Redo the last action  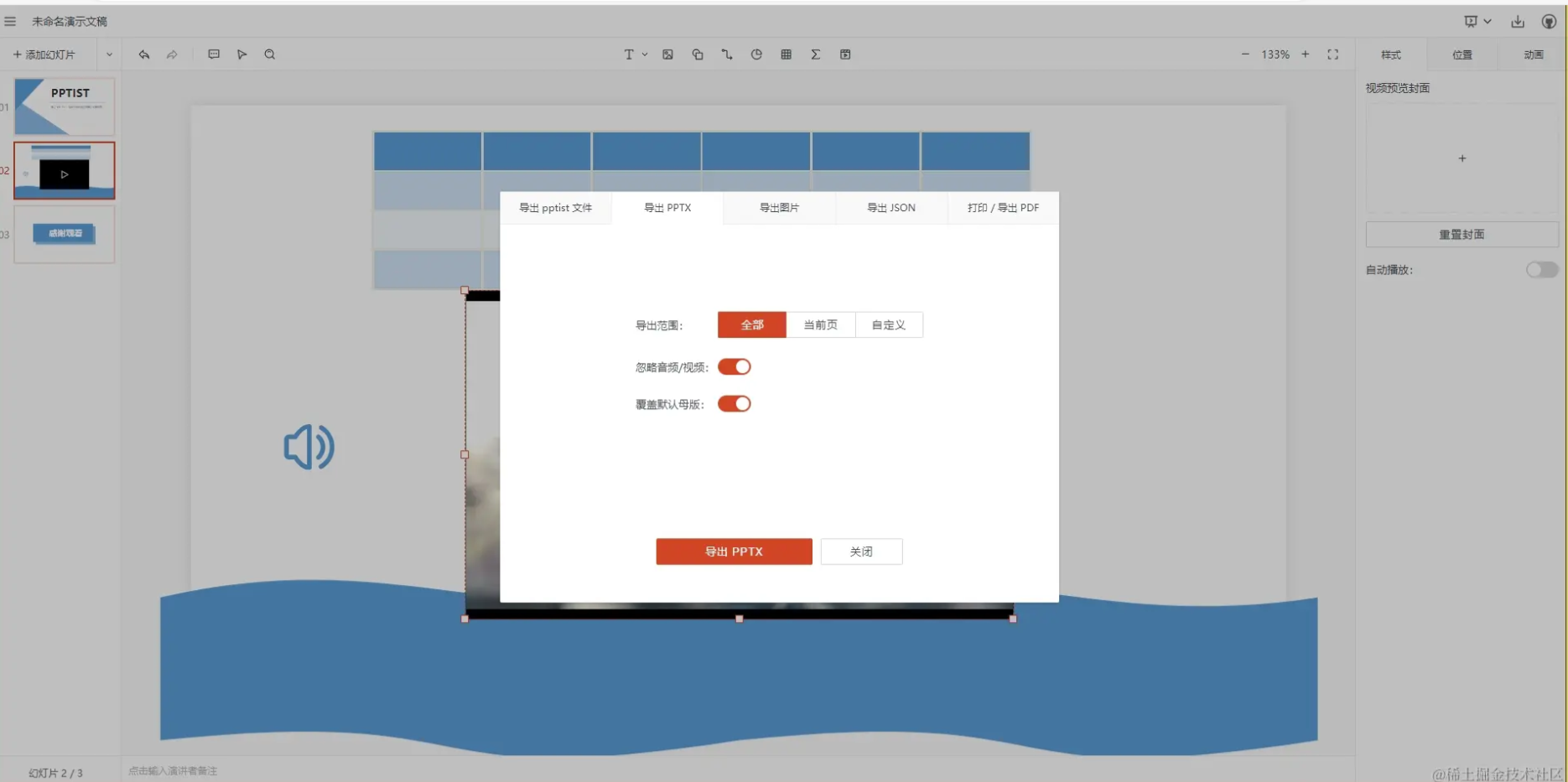173,54
